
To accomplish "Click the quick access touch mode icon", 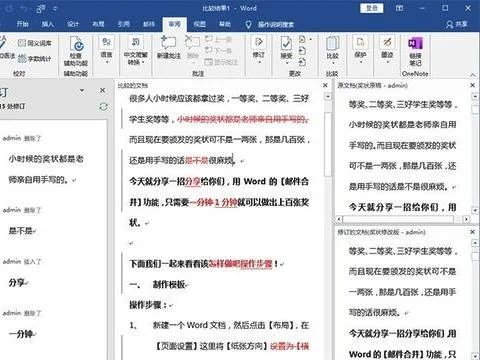I will [x=41, y=8].
